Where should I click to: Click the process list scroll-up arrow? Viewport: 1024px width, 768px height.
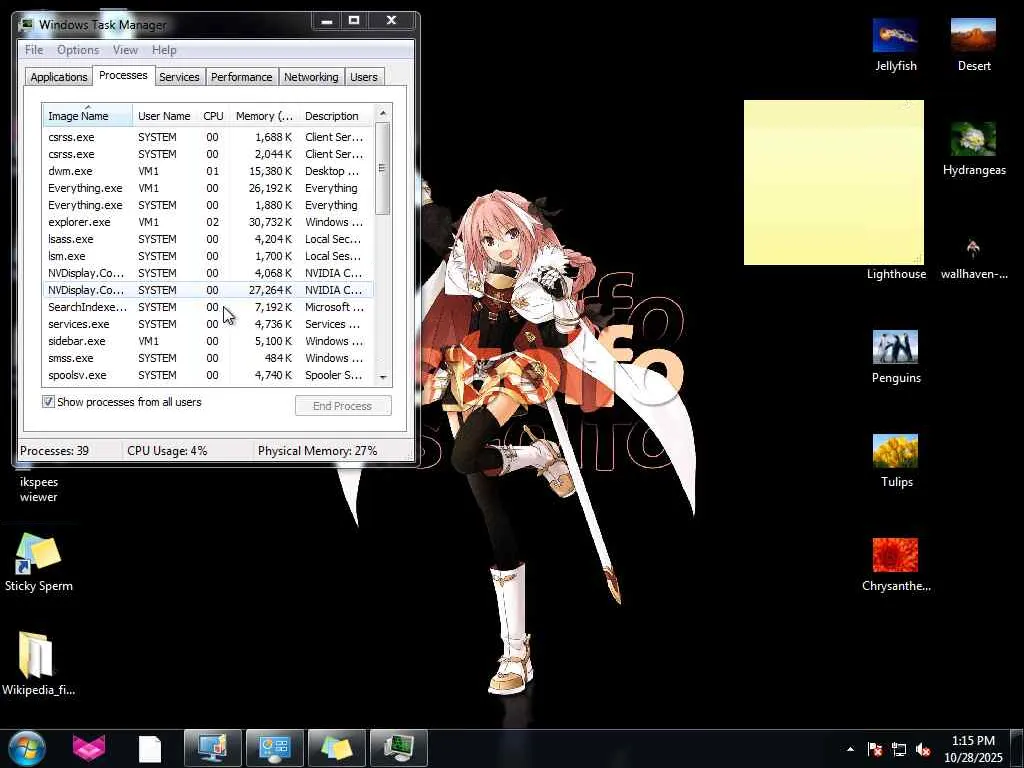(383, 113)
